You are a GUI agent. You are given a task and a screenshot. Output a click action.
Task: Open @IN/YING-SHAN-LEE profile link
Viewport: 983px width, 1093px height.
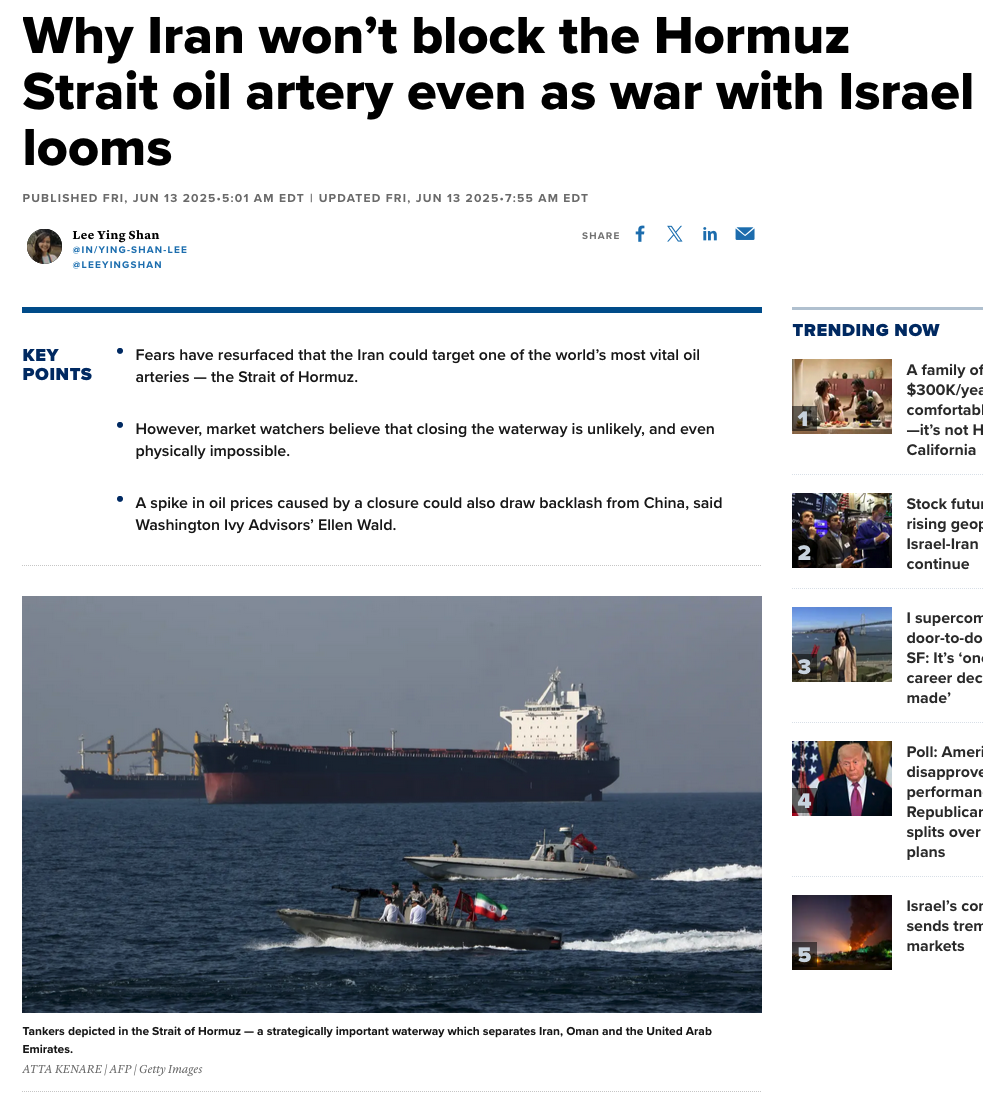tap(130, 250)
